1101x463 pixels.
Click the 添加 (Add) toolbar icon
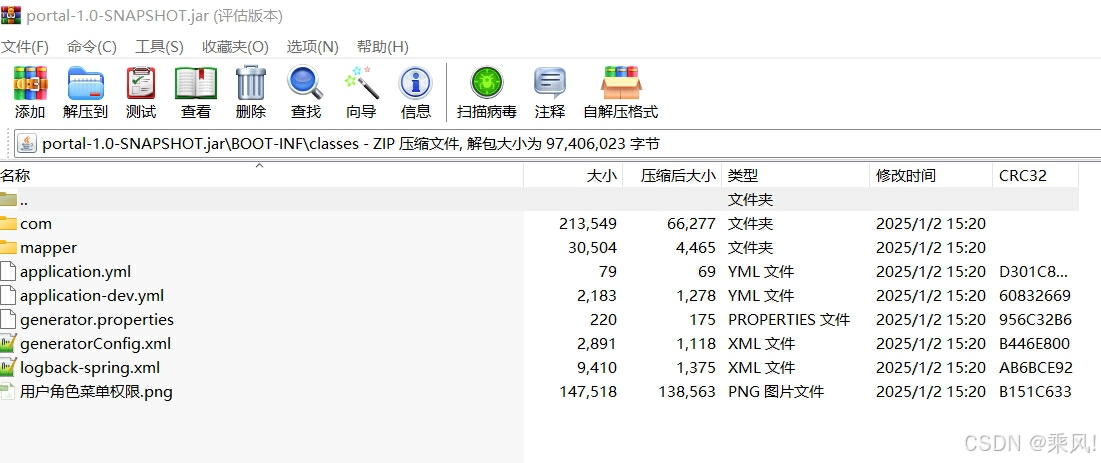[30, 84]
